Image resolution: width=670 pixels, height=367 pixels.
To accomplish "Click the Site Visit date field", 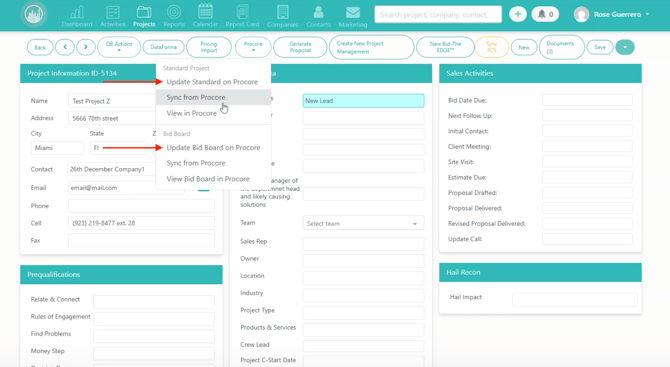I will tap(587, 161).
